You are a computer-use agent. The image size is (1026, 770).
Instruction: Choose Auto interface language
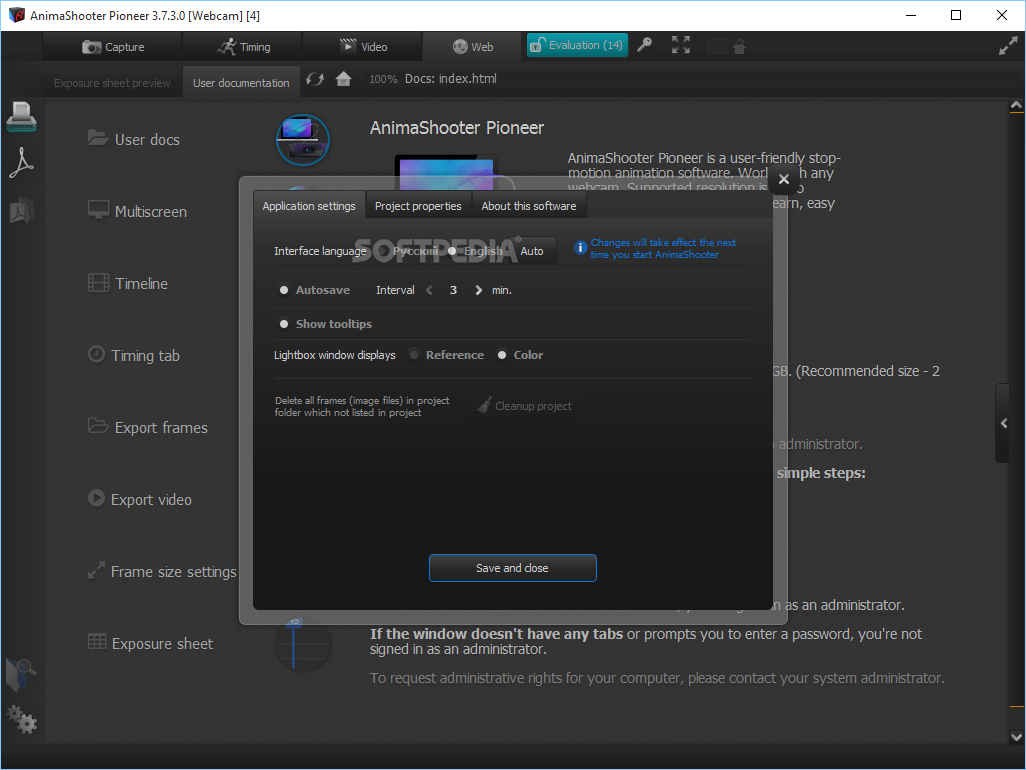click(x=531, y=251)
